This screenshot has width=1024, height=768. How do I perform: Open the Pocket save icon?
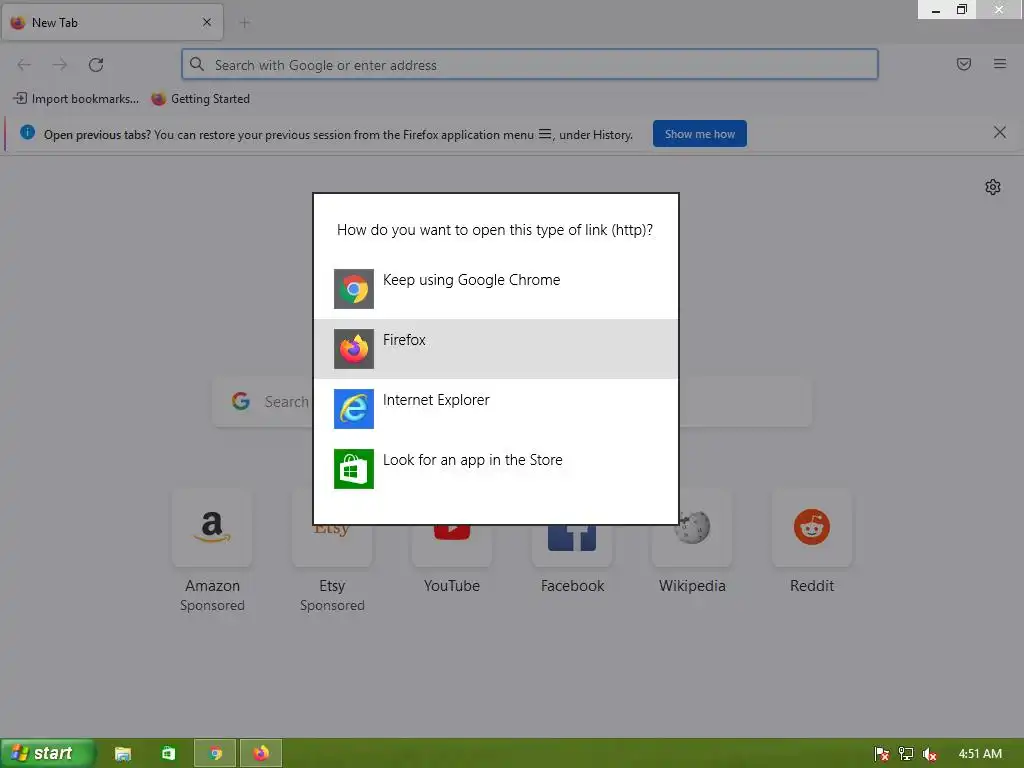pos(964,64)
